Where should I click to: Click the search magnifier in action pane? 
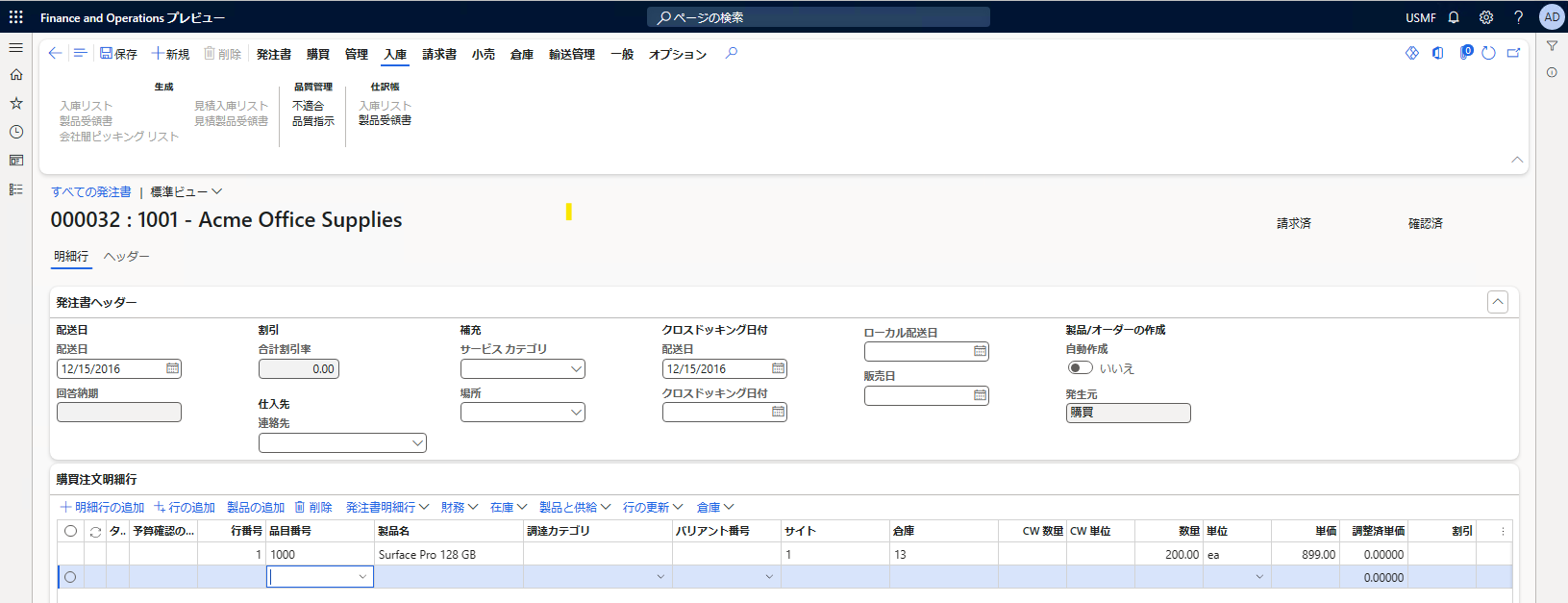click(x=732, y=53)
